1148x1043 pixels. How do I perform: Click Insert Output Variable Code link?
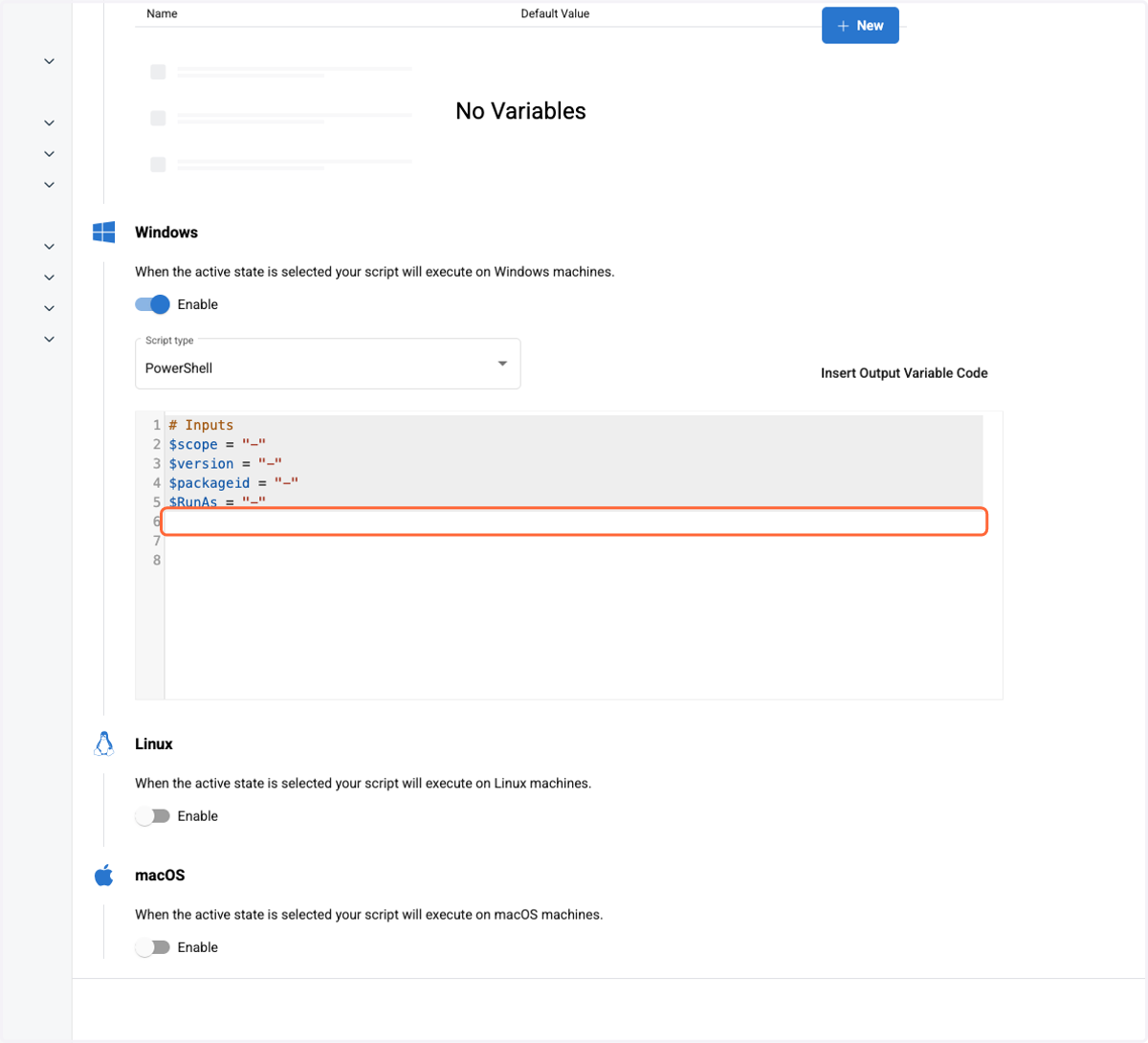coord(904,373)
